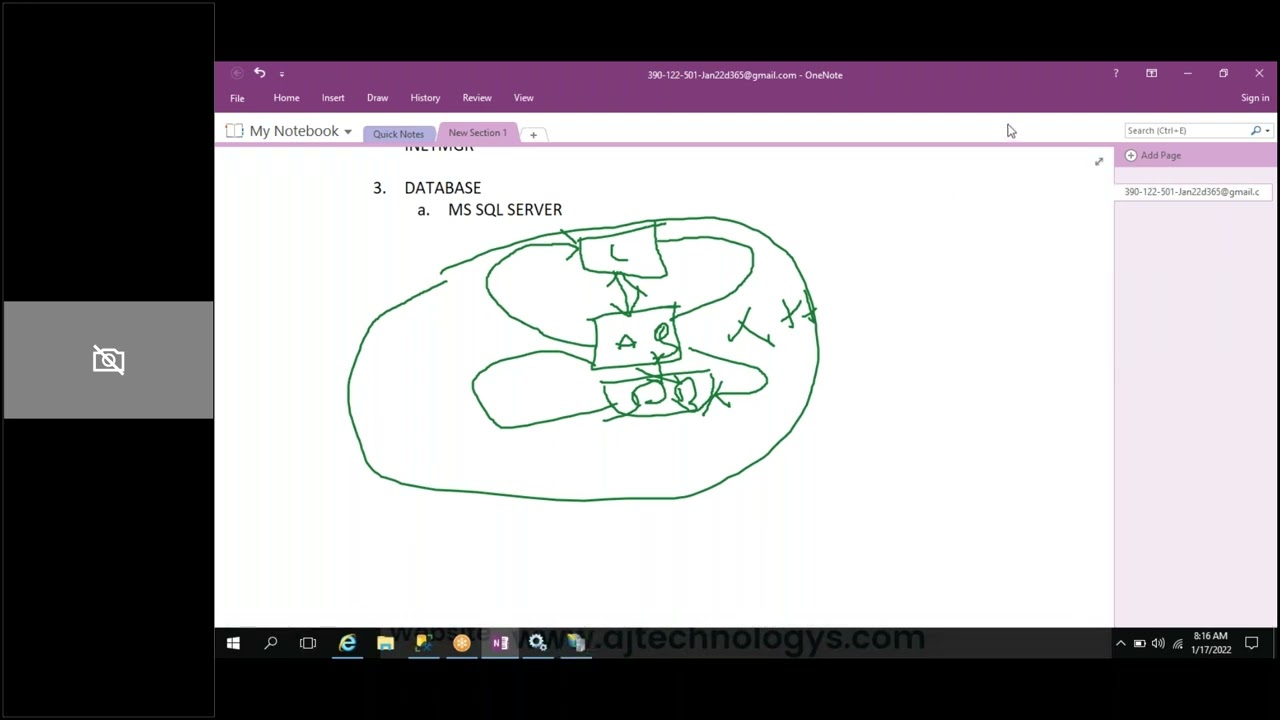This screenshot has height=720, width=1280.
Task: Click the notebook icon beside My Notebook
Action: [x=235, y=131]
